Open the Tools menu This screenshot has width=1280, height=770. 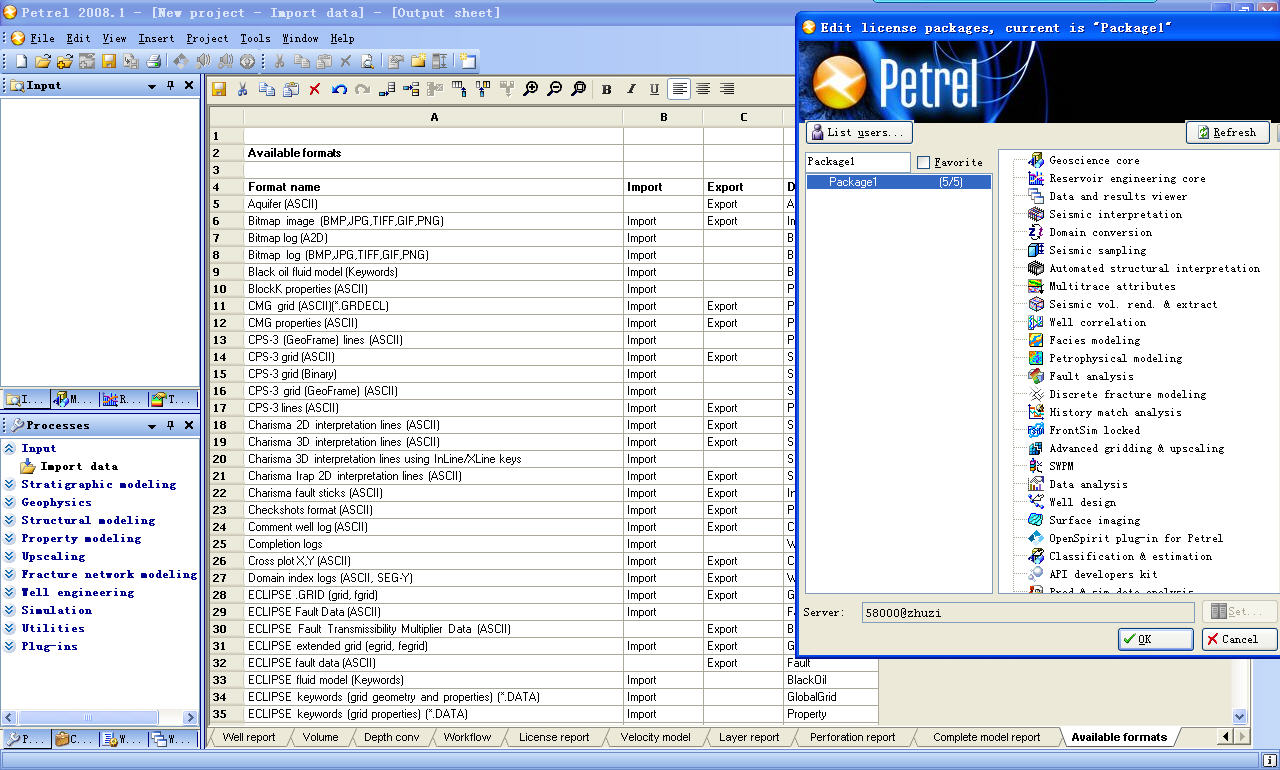tap(255, 38)
